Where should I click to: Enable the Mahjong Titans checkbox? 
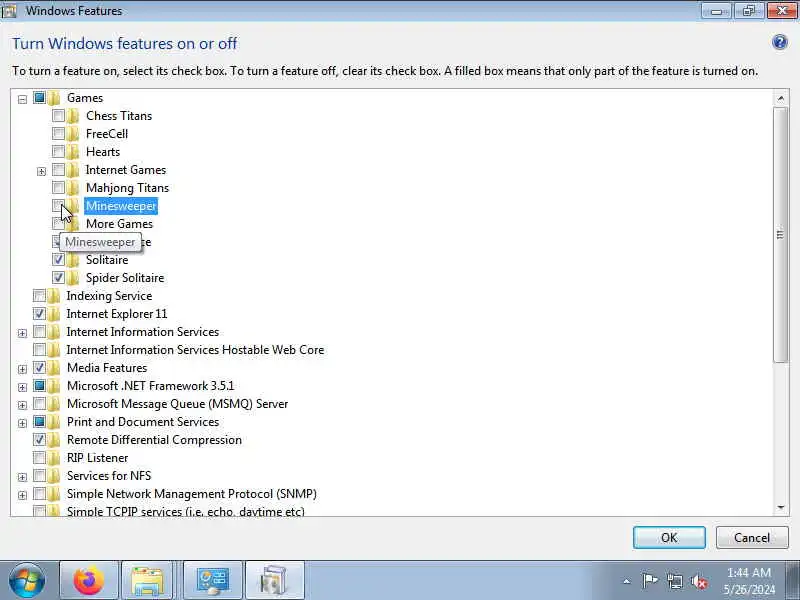click(x=58, y=187)
